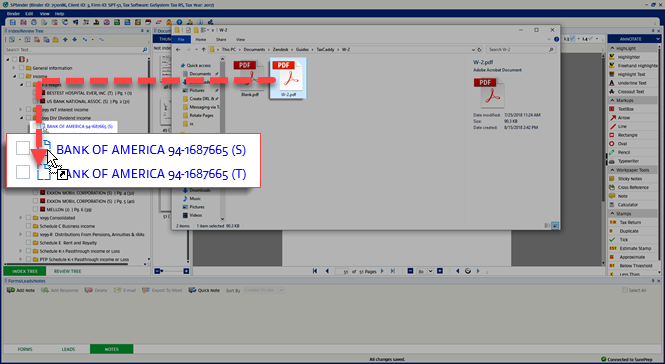Viewport: 665px width, 364px height.
Task: Check the 1099 Consolidated folder checkbox
Action: click(28, 218)
